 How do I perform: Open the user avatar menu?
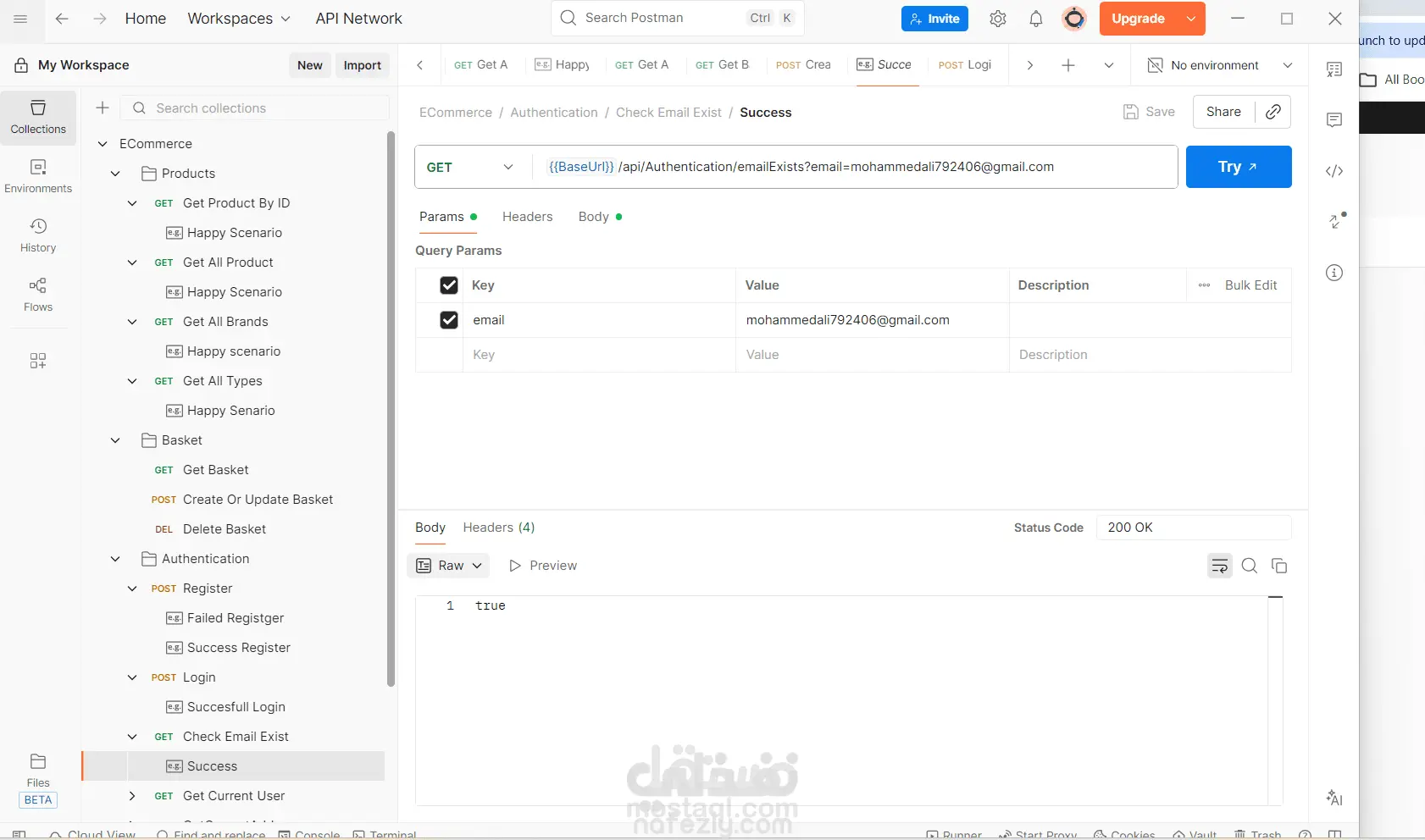1074,19
